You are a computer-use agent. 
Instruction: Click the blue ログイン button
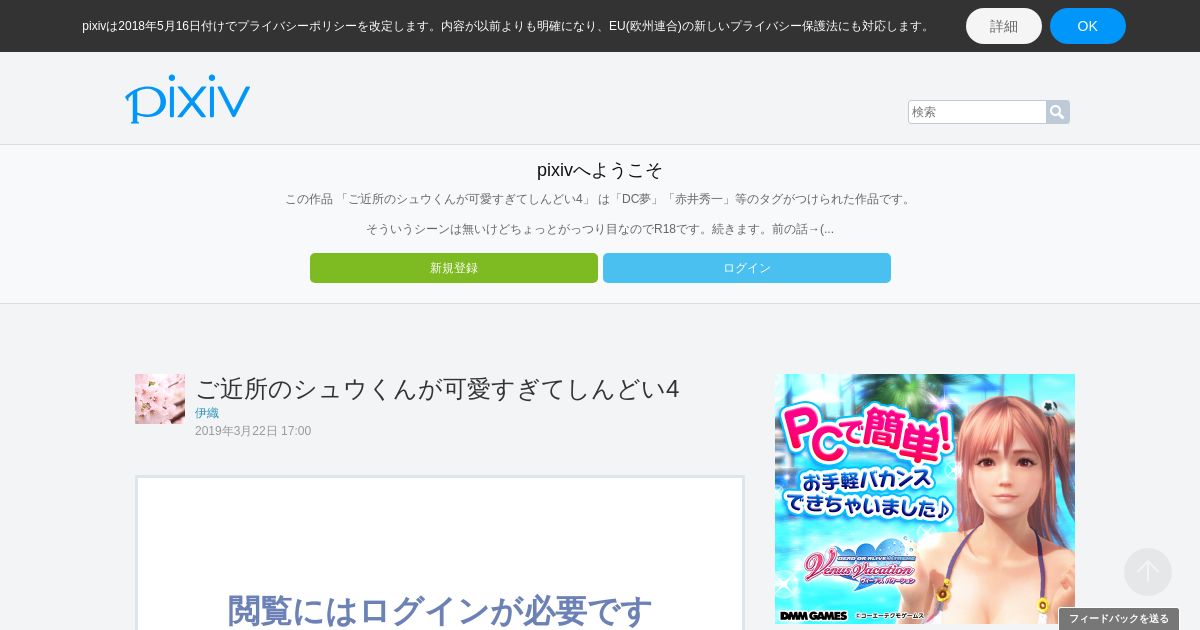[747, 268]
